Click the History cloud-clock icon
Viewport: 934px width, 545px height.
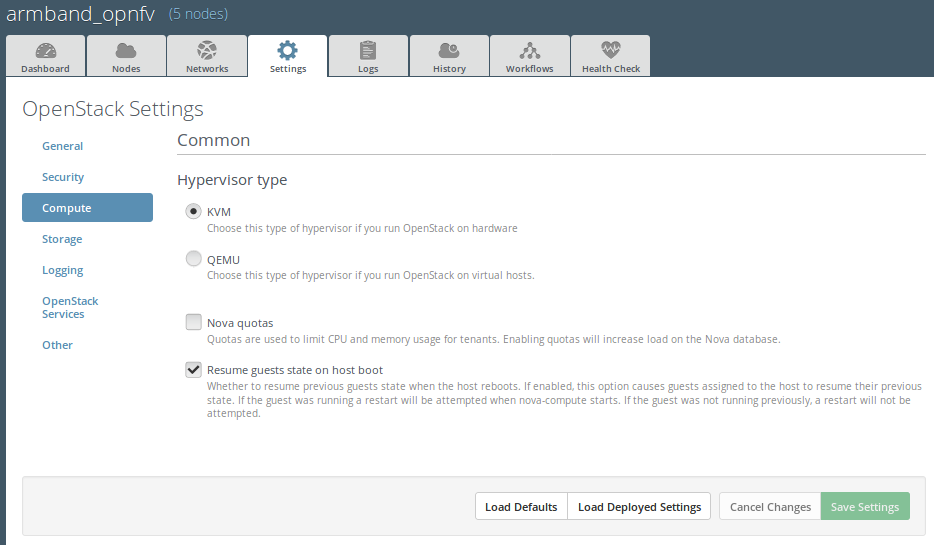tap(449, 50)
